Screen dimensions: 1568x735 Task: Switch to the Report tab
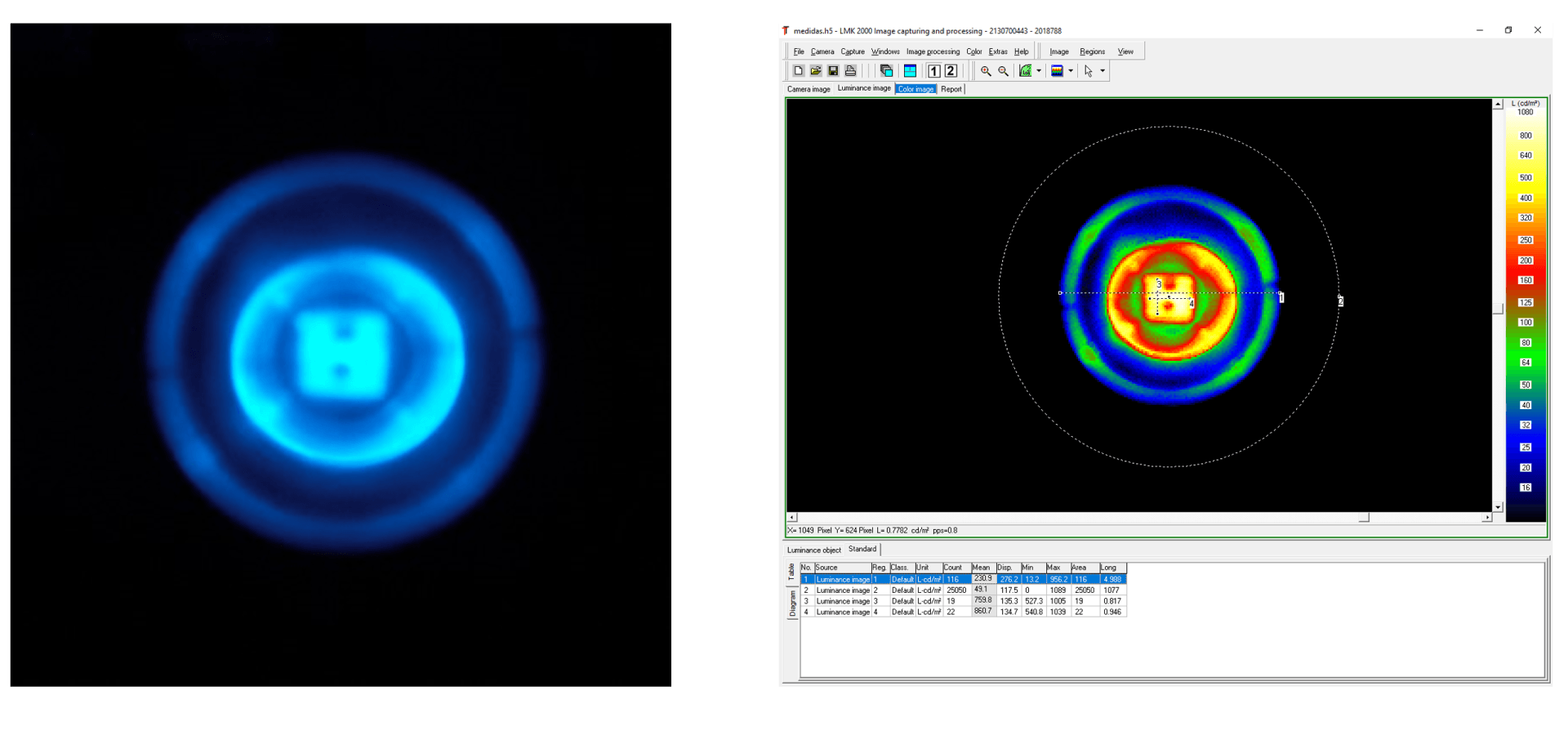pos(951,89)
